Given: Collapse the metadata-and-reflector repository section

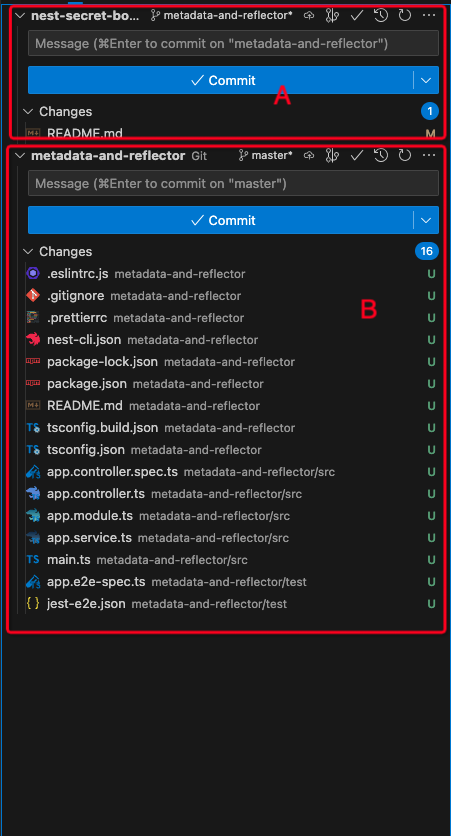Looking at the screenshot, I should coord(20,156).
